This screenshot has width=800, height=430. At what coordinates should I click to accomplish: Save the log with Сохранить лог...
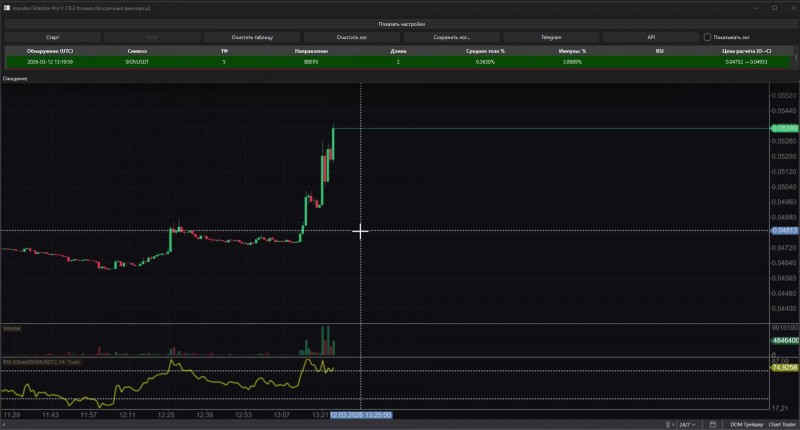452,37
